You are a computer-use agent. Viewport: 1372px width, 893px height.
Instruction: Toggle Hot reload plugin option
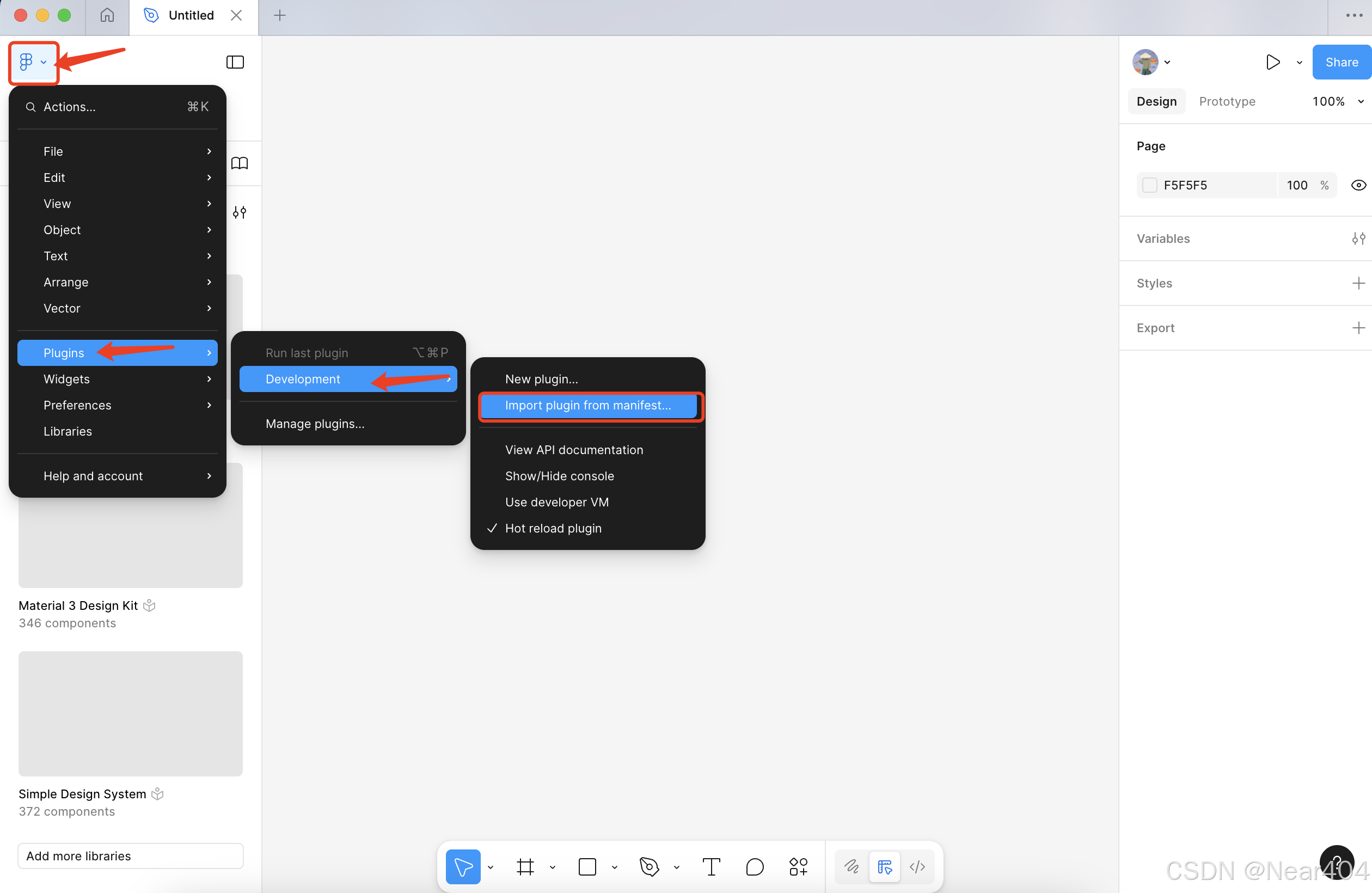point(553,528)
